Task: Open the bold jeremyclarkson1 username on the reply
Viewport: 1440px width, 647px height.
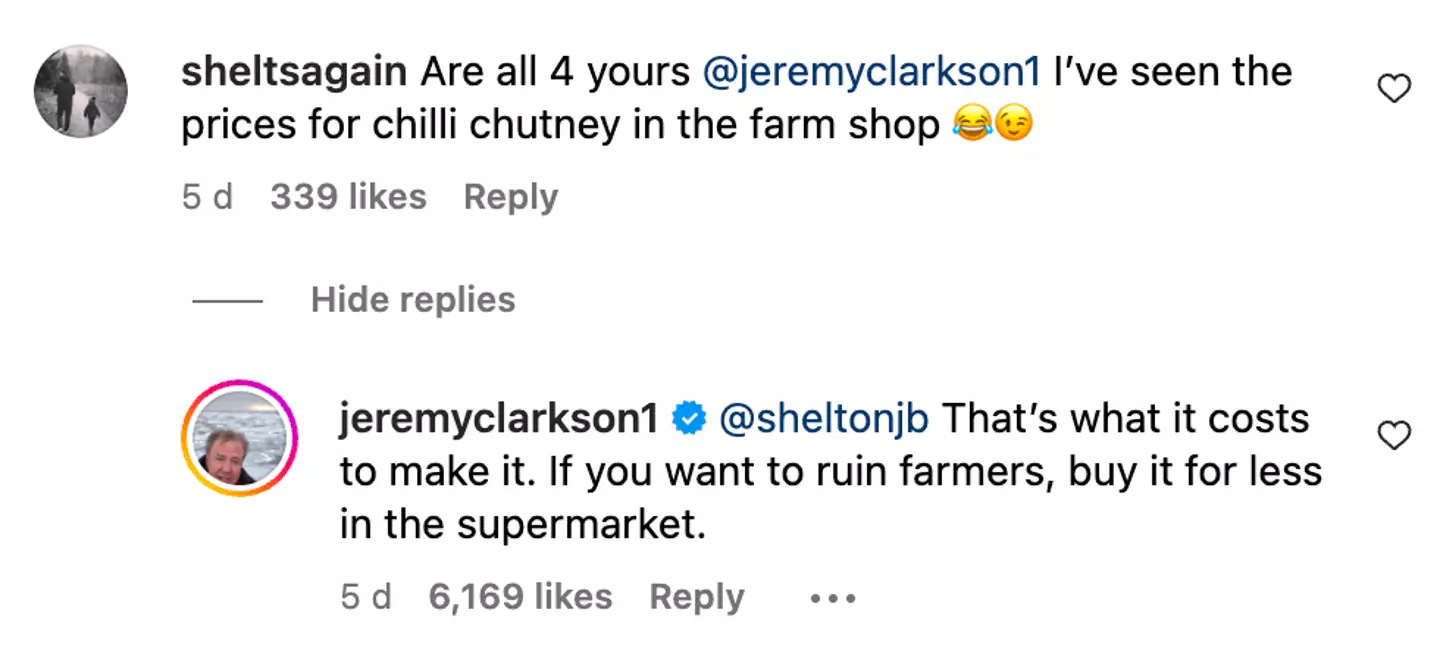Action: pyautogui.click(x=497, y=419)
